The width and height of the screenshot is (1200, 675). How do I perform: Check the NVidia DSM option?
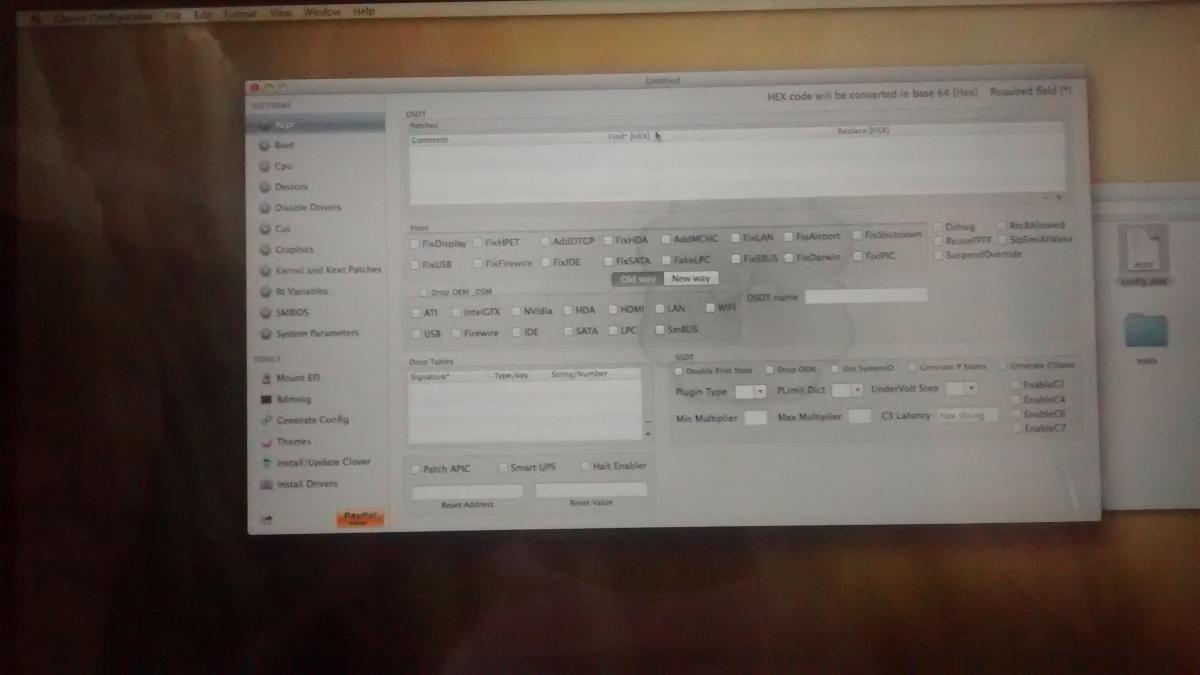click(x=516, y=311)
